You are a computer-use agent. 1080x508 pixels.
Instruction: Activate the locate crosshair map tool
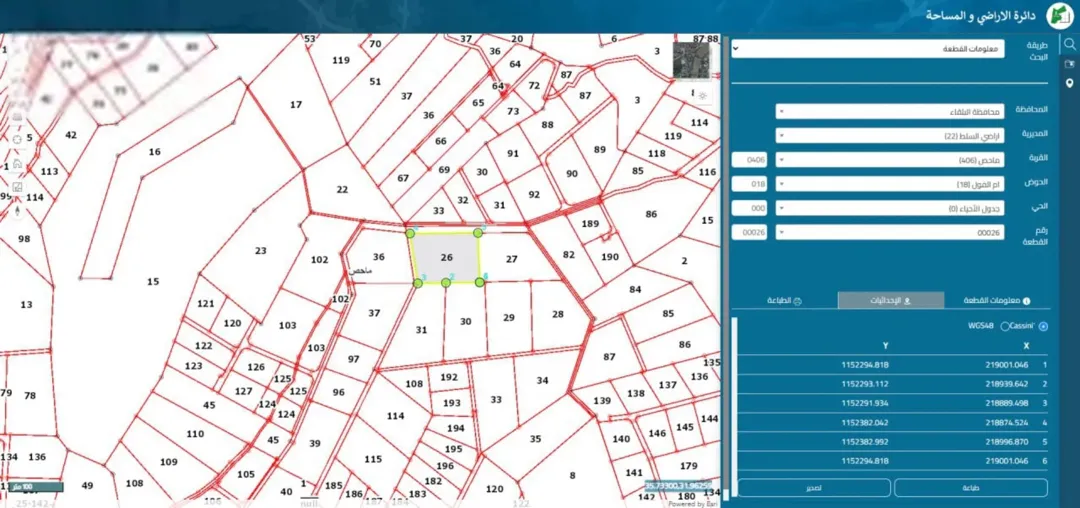click(17, 140)
